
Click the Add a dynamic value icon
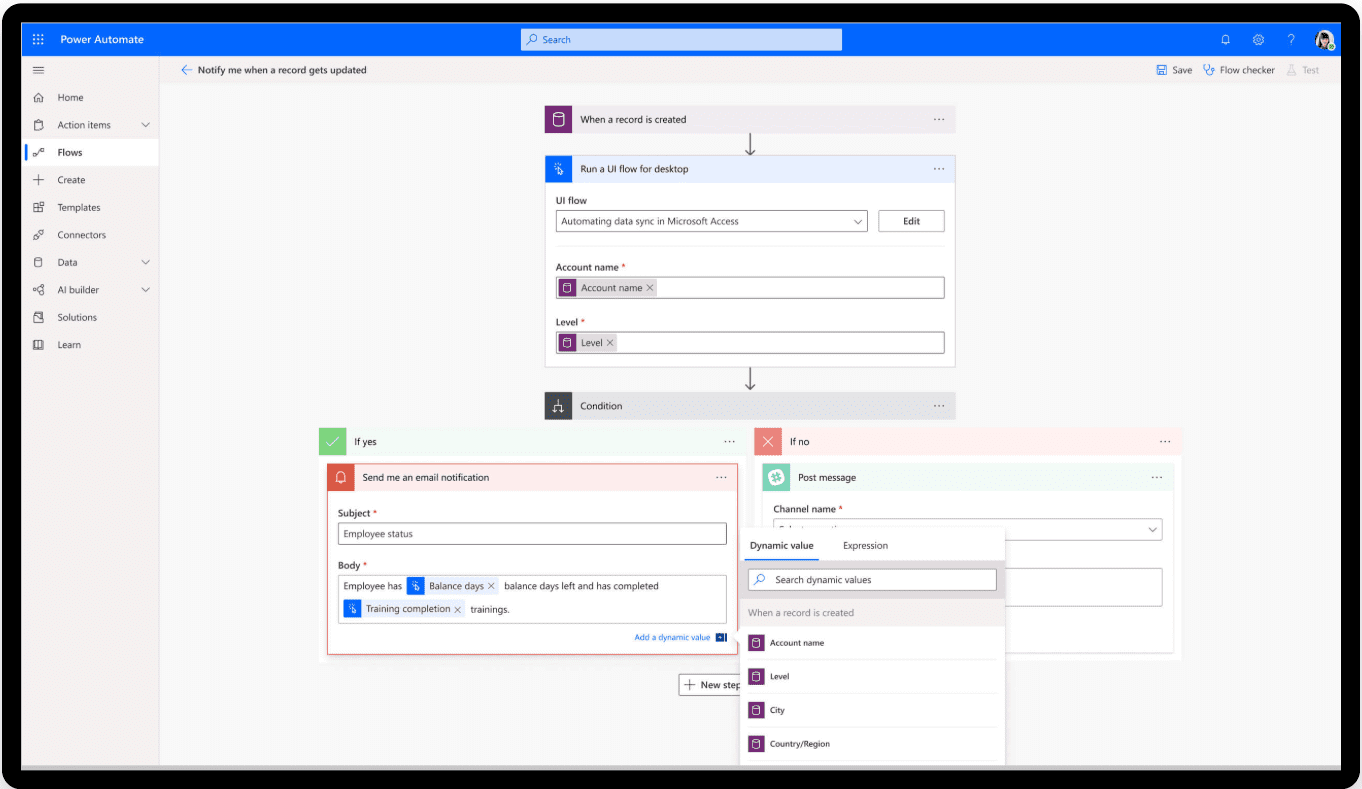(x=721, y=637)
